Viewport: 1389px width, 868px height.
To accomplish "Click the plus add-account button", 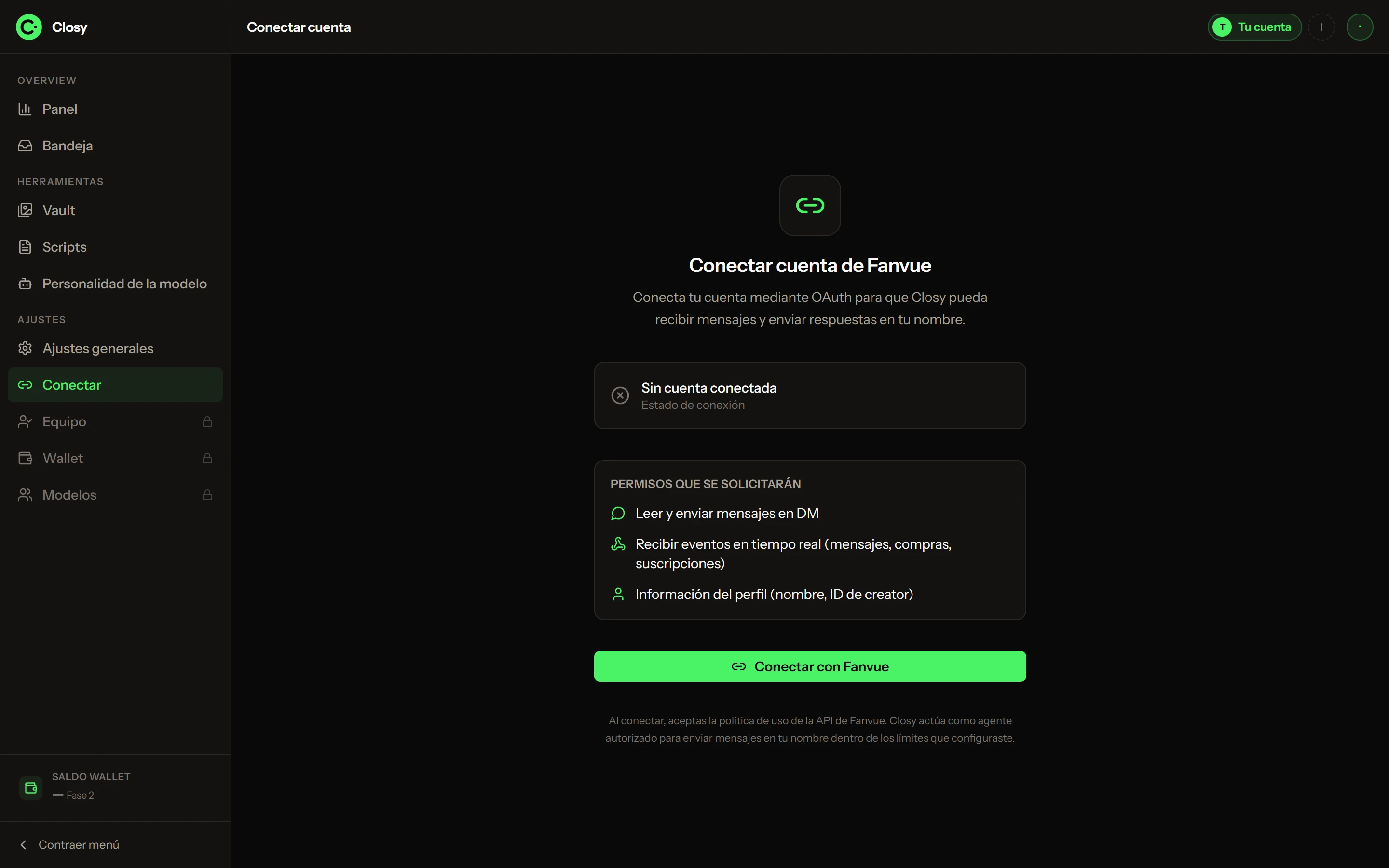I will [1321, 27].
